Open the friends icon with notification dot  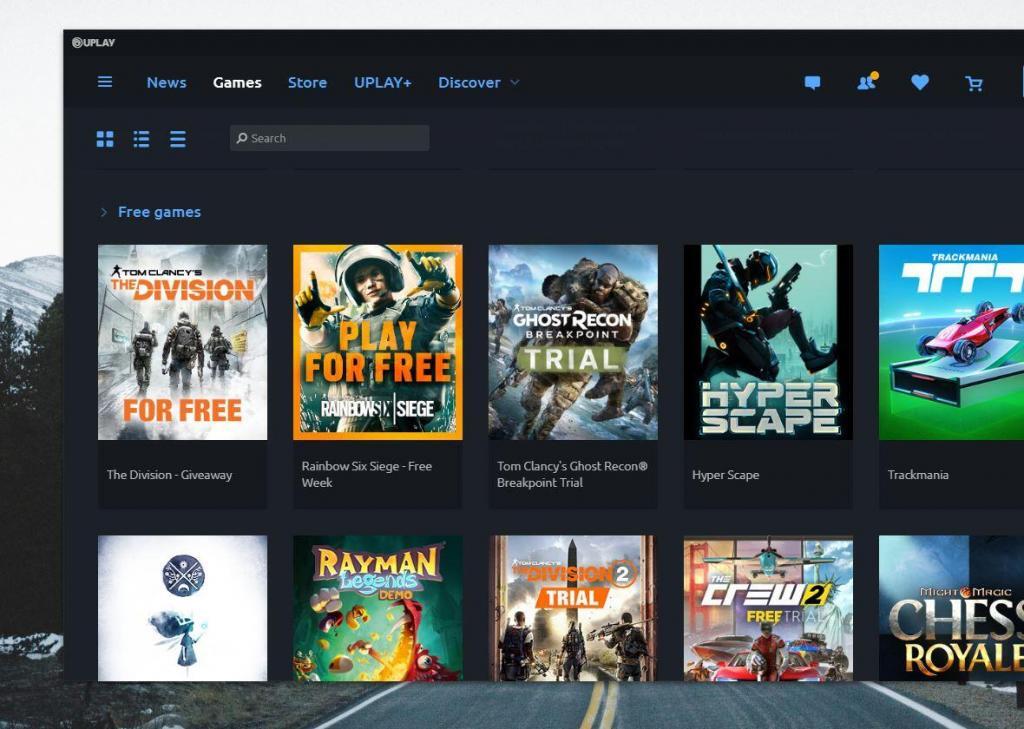pos(866,82)
